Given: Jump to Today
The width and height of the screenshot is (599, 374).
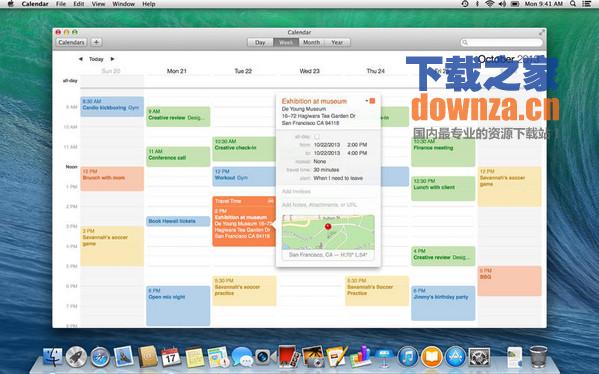Looking at the screenshot, I should (x=96, y=59).
